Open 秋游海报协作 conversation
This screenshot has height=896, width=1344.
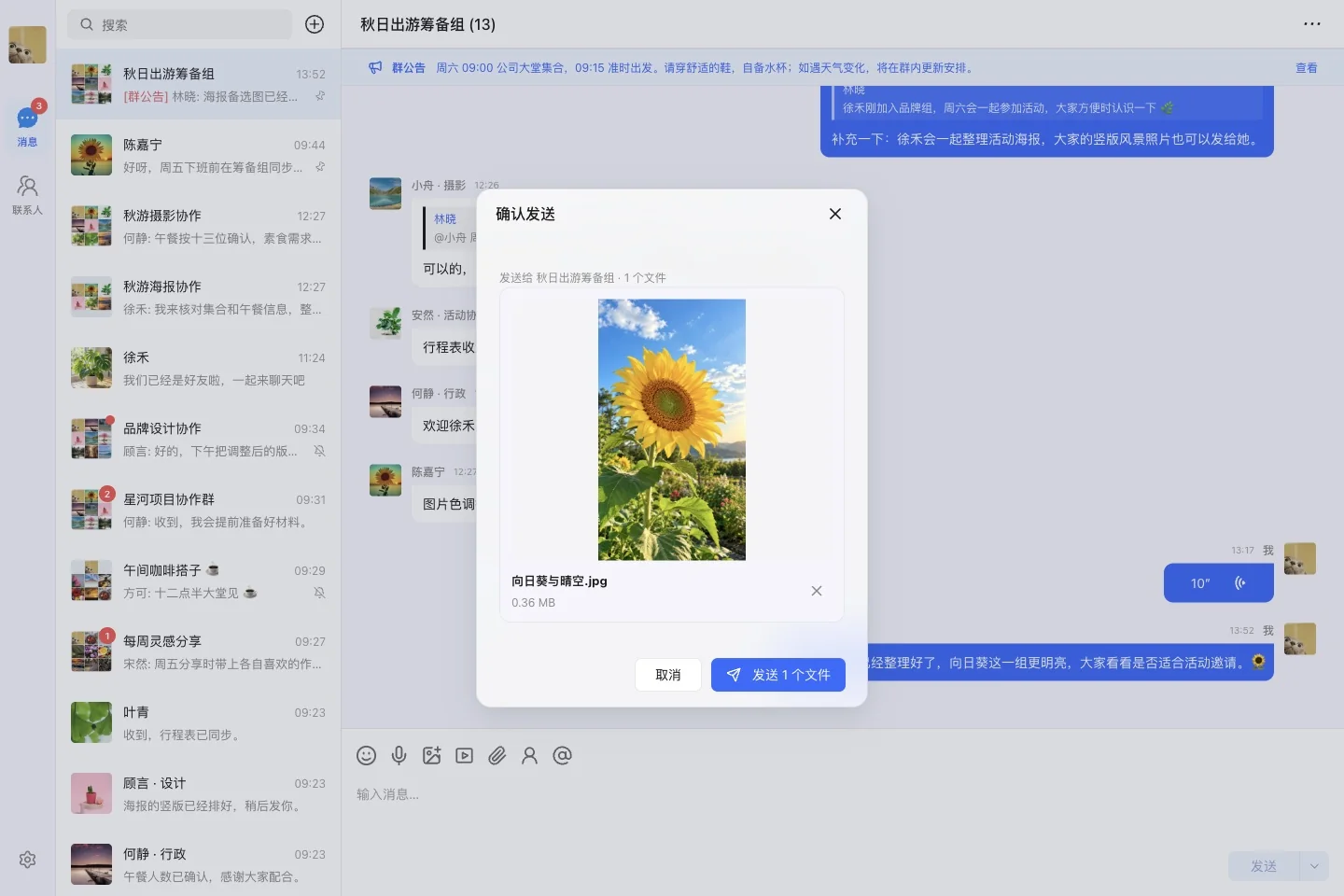point(198,297)
